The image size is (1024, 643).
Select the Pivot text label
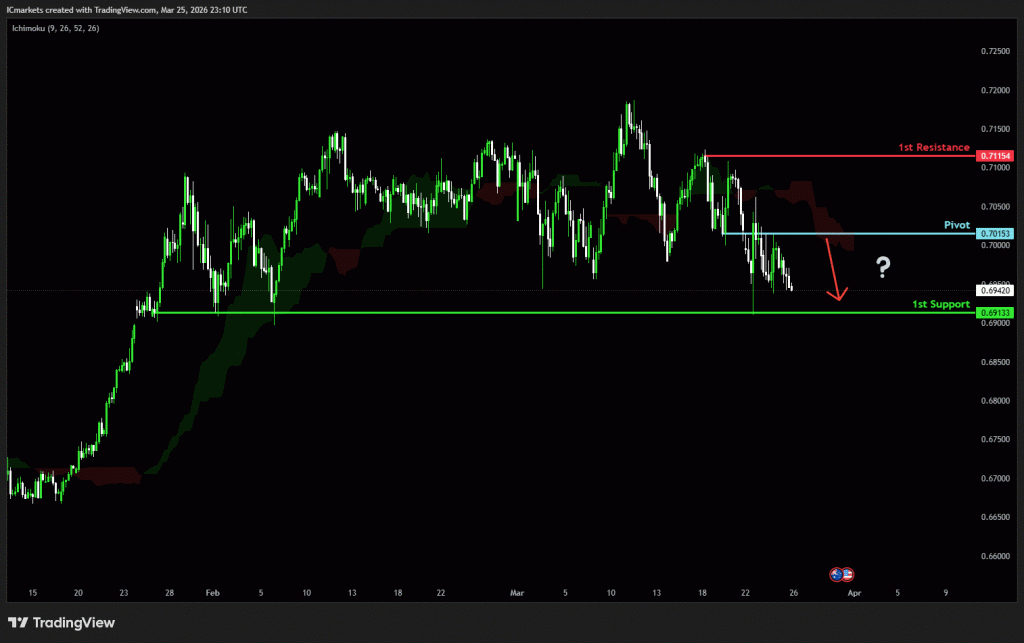(x=957, y=225)
